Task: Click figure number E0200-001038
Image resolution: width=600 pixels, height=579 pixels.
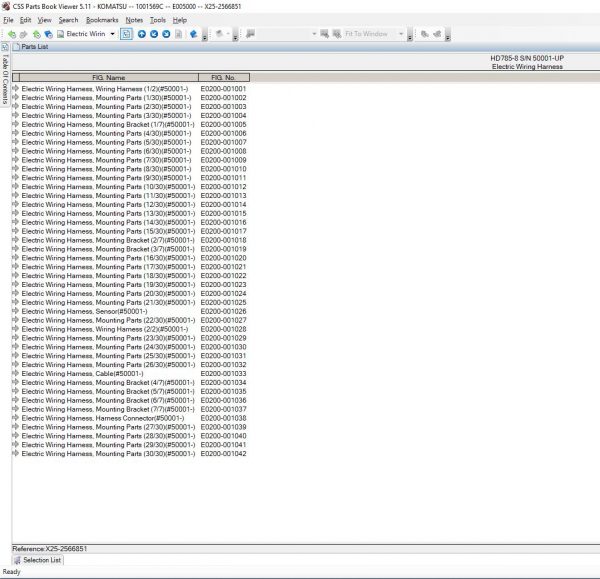Action: (x=223, y=418)
